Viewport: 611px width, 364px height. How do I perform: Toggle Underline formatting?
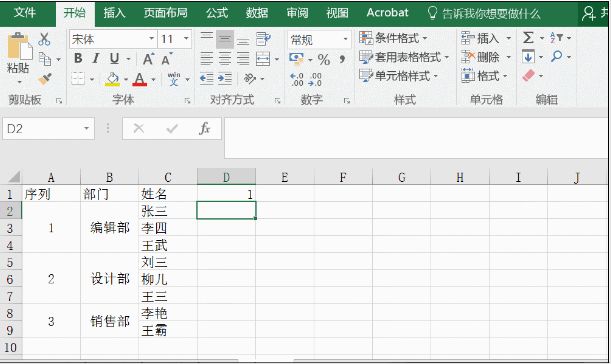coord(114,58)
